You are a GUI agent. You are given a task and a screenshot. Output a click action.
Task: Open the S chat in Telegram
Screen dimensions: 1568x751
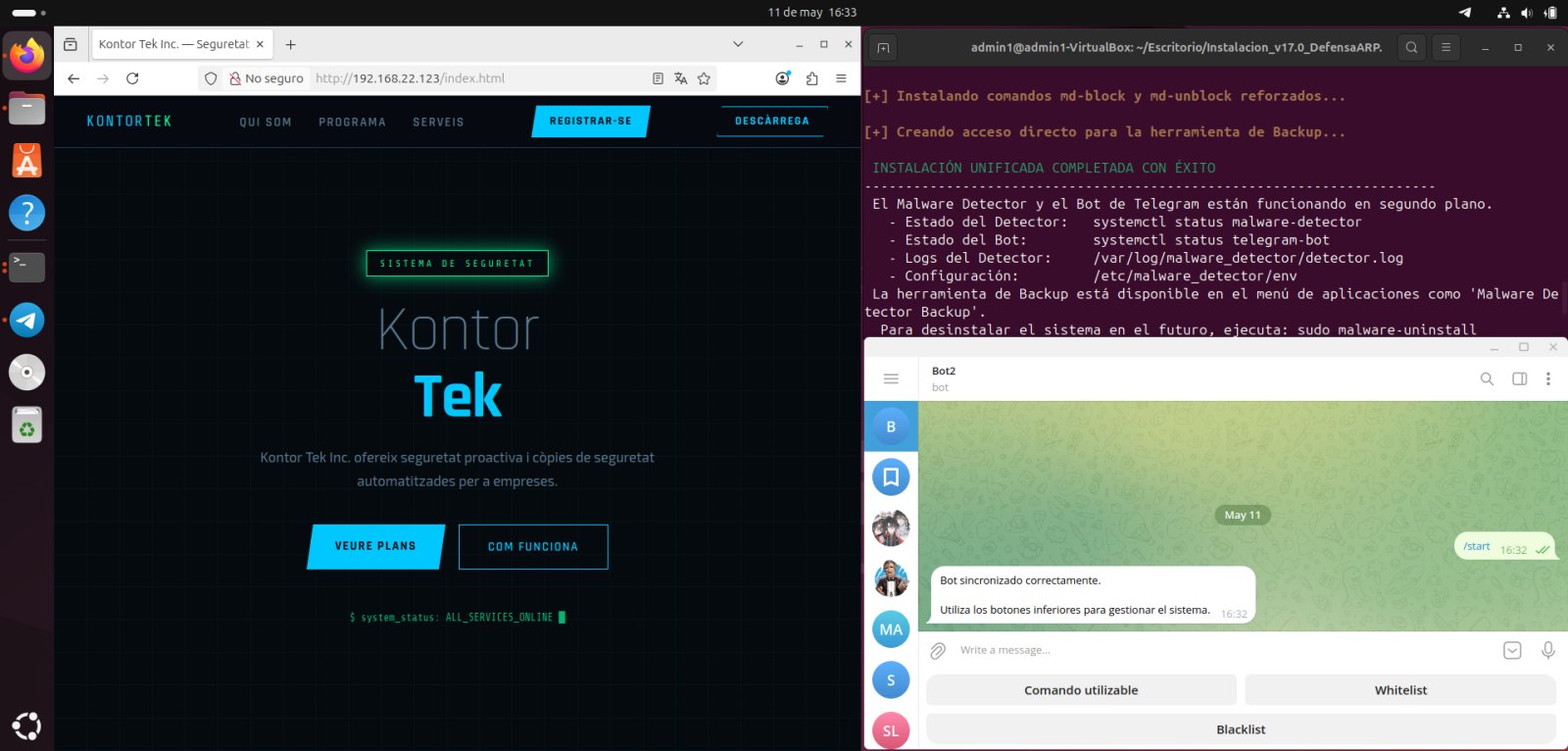tap(891, 680)
